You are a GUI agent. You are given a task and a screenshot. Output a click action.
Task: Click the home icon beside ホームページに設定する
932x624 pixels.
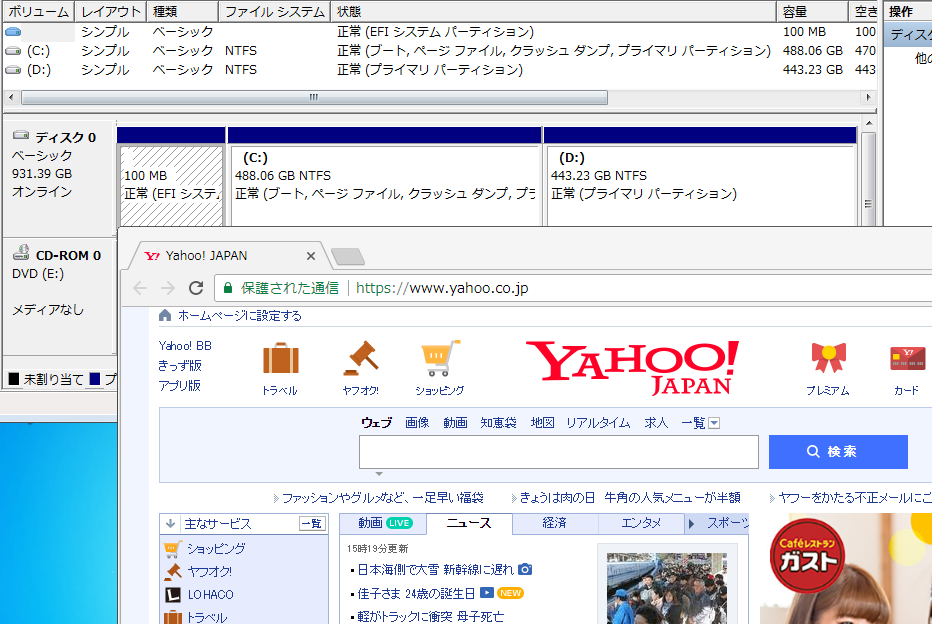[x=165, y=316]
